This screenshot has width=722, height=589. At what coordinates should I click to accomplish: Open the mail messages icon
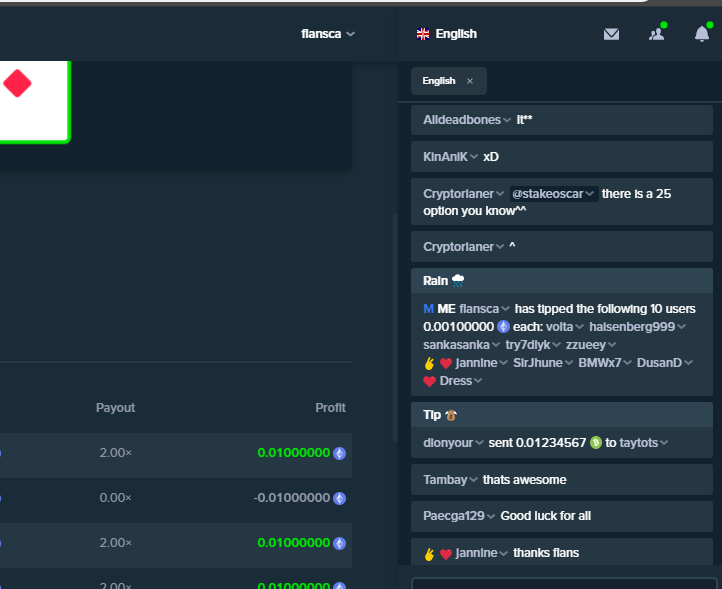click(611, 34)
